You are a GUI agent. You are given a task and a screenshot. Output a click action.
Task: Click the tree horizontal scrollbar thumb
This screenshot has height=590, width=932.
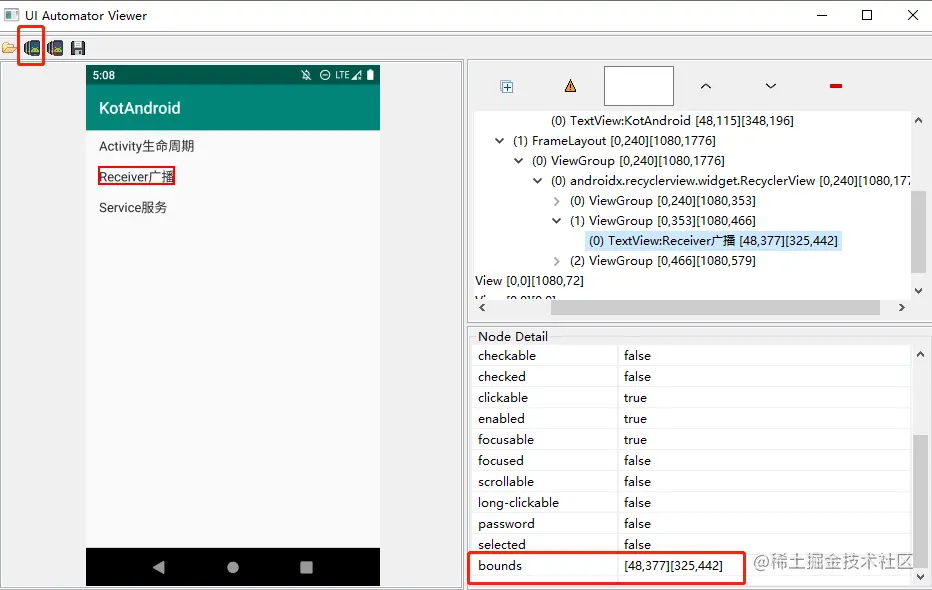(x=715, y=307)
